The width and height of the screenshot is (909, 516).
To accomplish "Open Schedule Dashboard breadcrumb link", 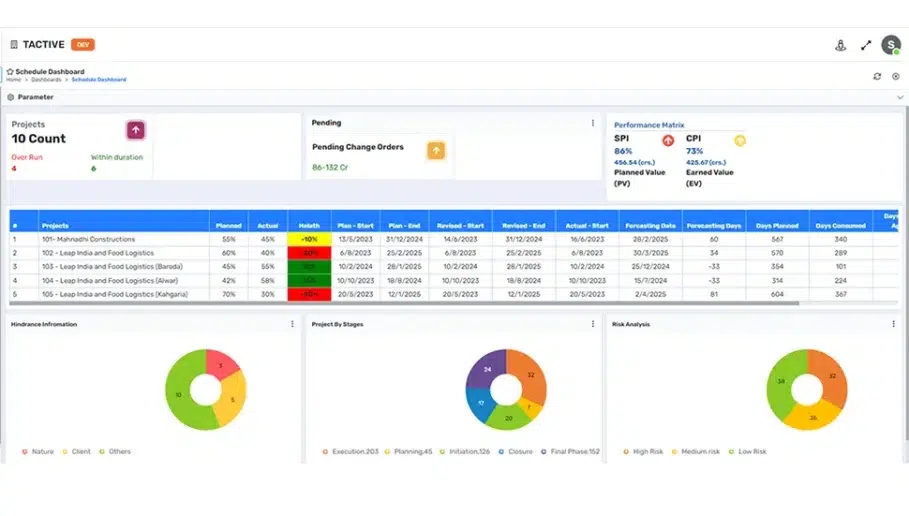I will pos(99,80).
